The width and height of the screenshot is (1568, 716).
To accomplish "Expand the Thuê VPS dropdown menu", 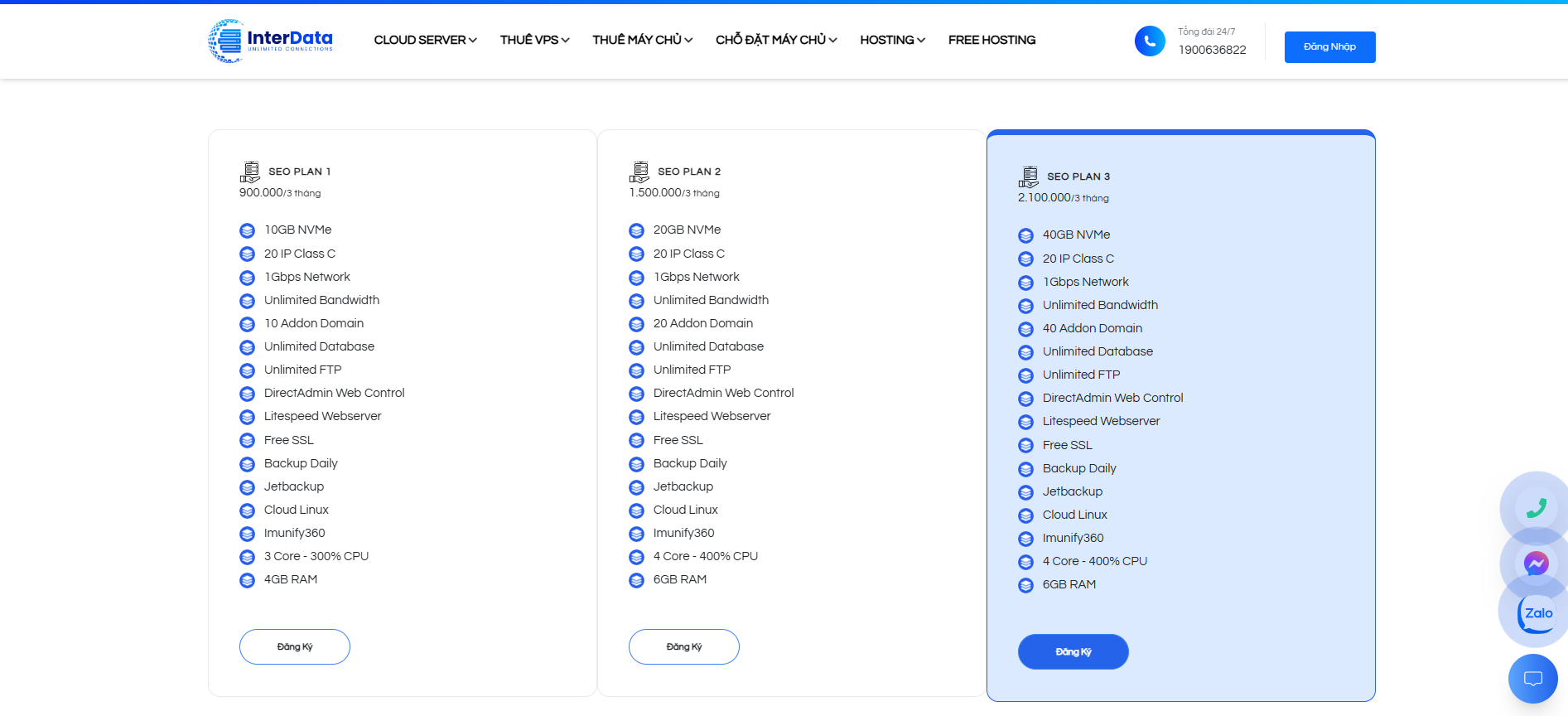I will coord(534,40).
